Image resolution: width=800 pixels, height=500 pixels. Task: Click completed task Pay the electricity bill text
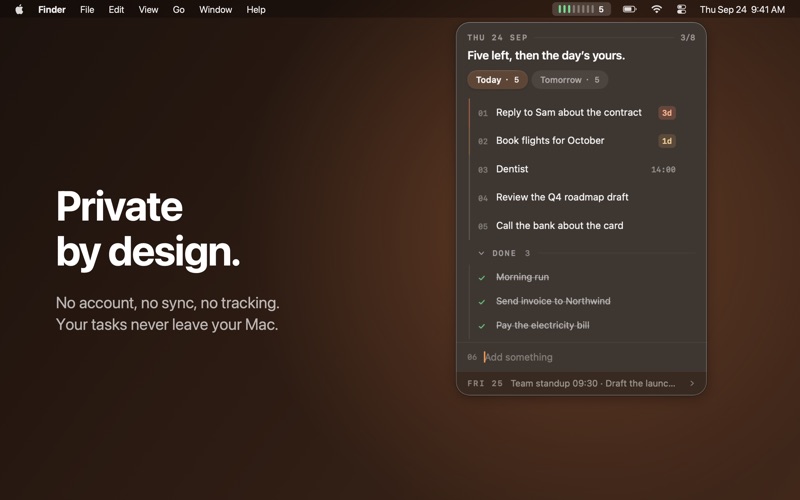542,325
